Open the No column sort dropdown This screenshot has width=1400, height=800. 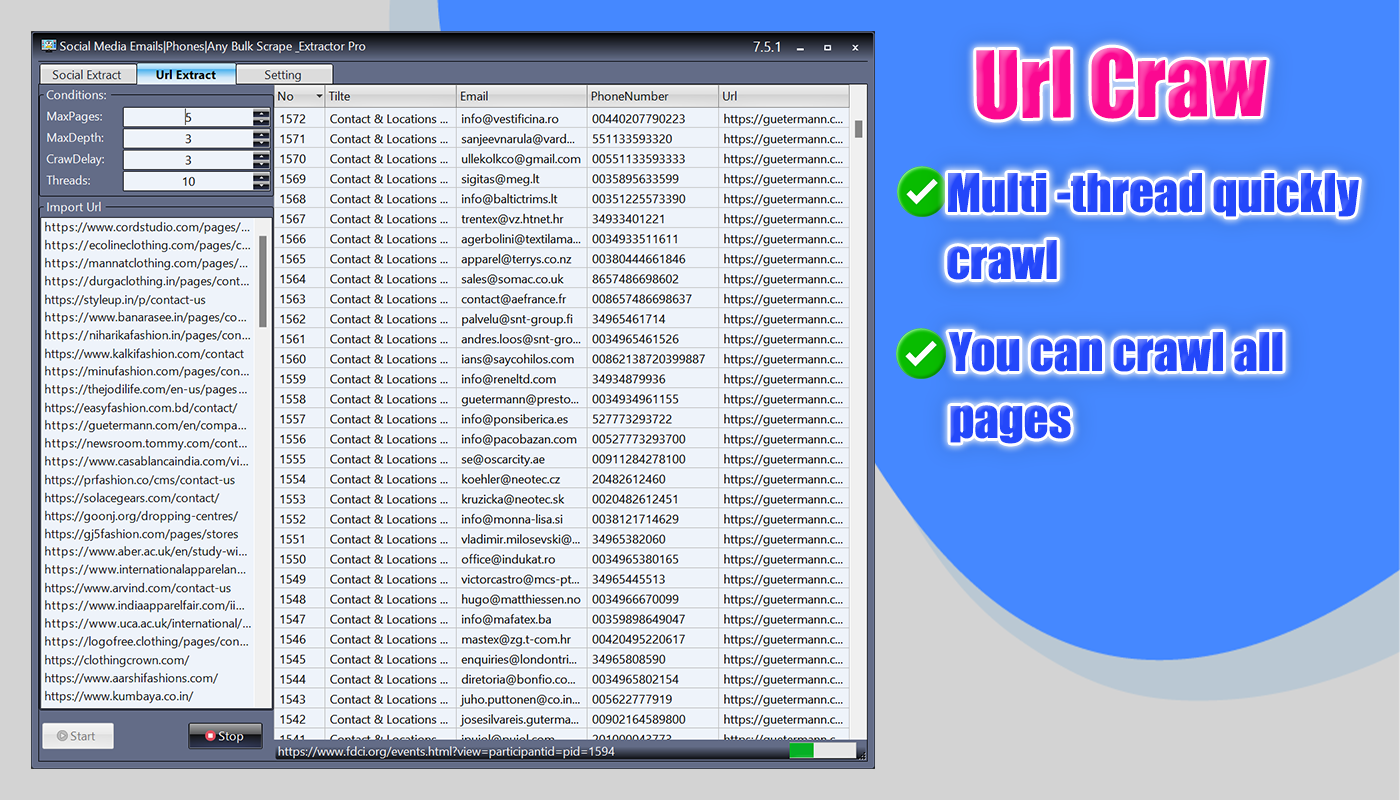(316, 95)
